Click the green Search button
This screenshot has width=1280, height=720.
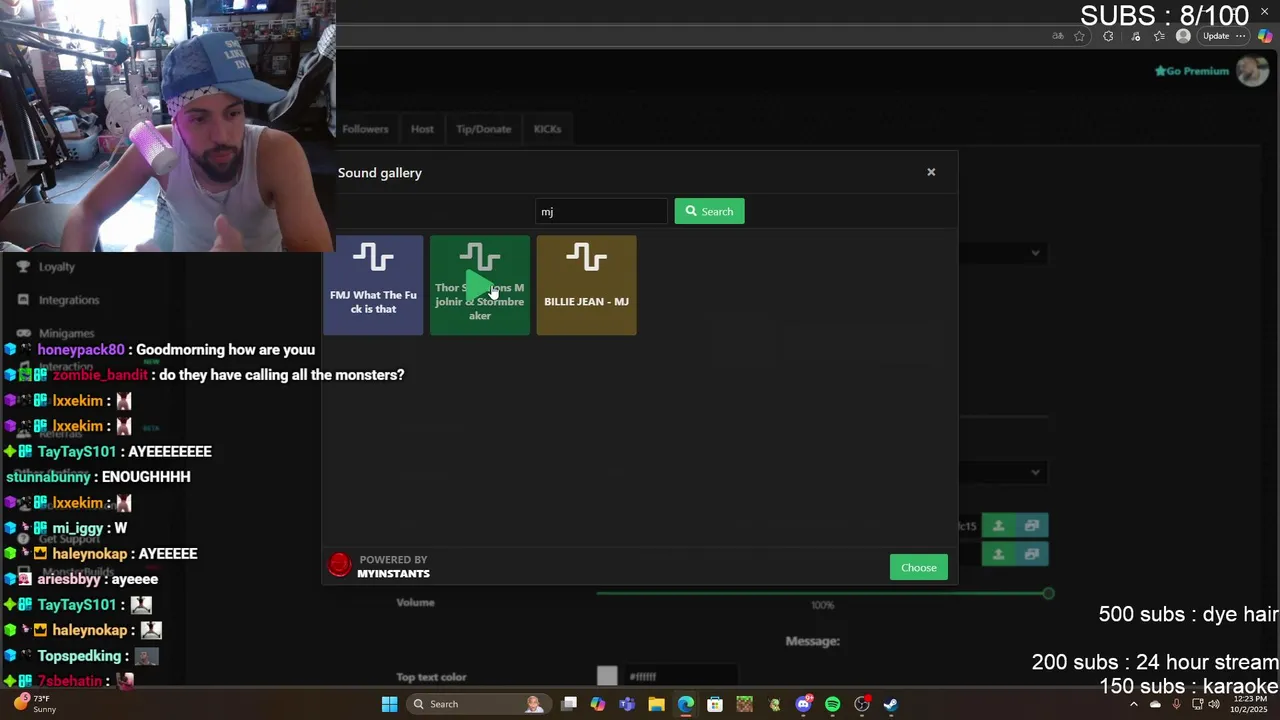(x=709, y=211)
